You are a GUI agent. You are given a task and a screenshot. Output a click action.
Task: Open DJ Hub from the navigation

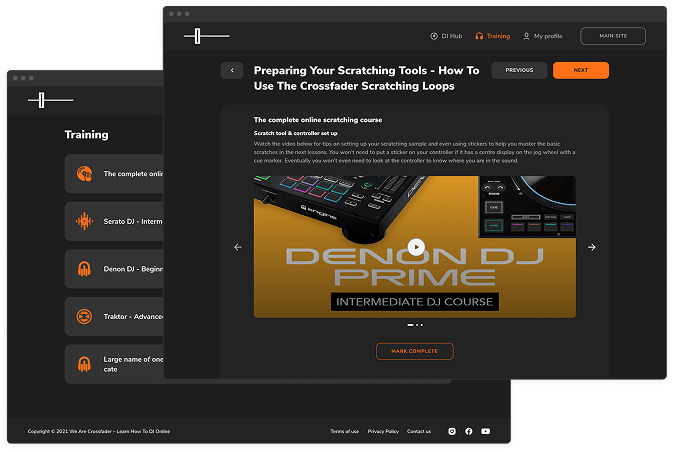click(x=446, y=36)
